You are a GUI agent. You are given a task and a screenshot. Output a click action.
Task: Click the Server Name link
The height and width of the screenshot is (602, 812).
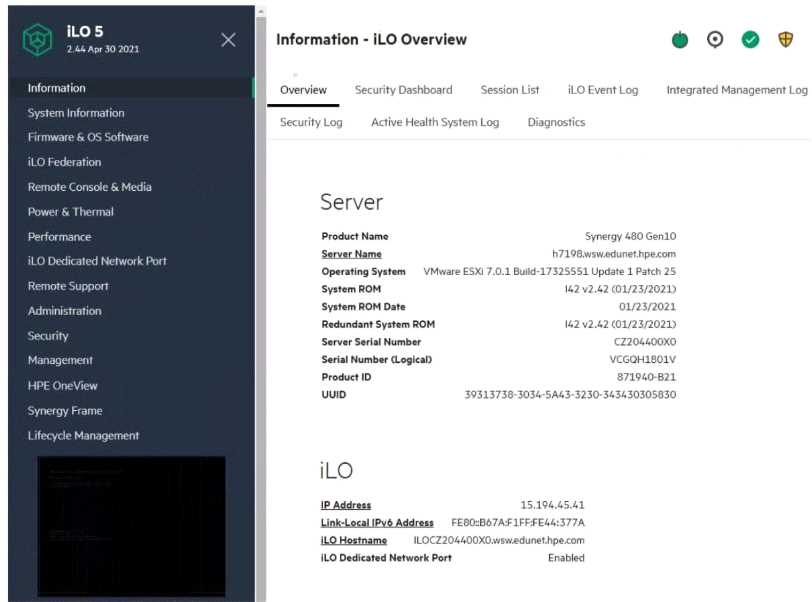point(351,254)
